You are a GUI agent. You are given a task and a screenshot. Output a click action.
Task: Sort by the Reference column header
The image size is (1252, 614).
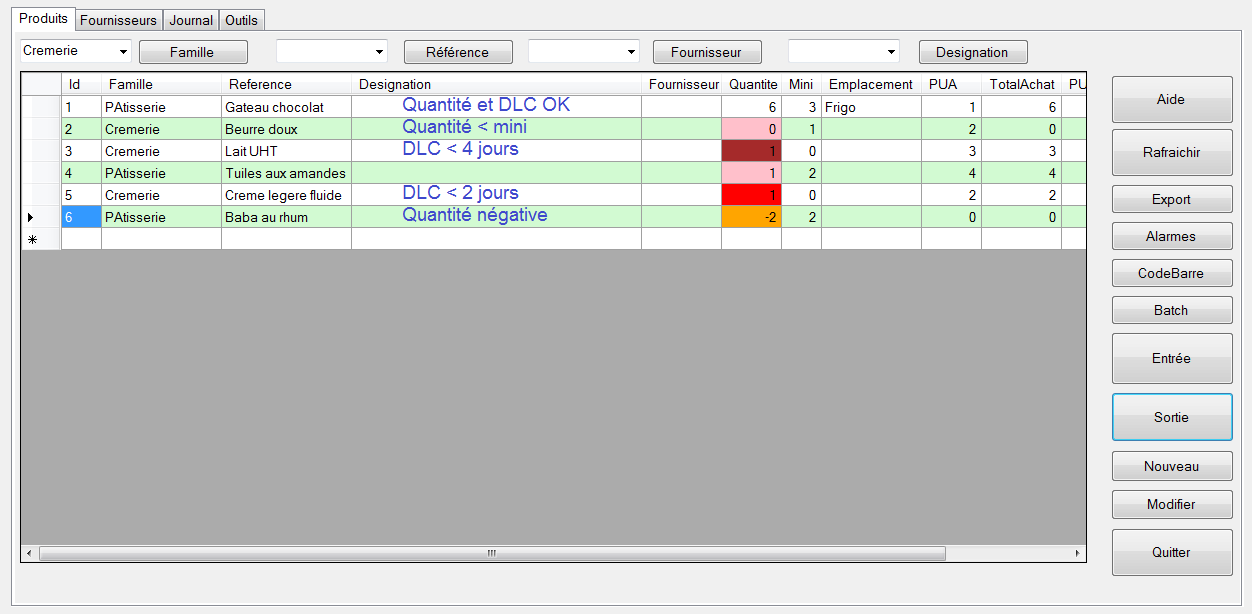(286, 84)
